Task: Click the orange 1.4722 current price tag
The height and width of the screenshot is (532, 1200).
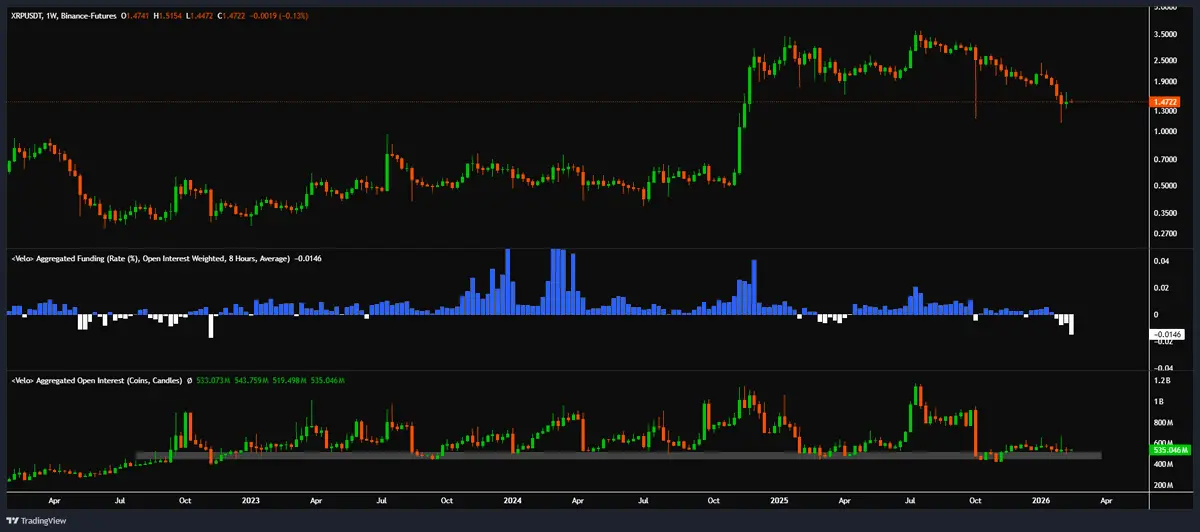Action: pos(1166,102)
